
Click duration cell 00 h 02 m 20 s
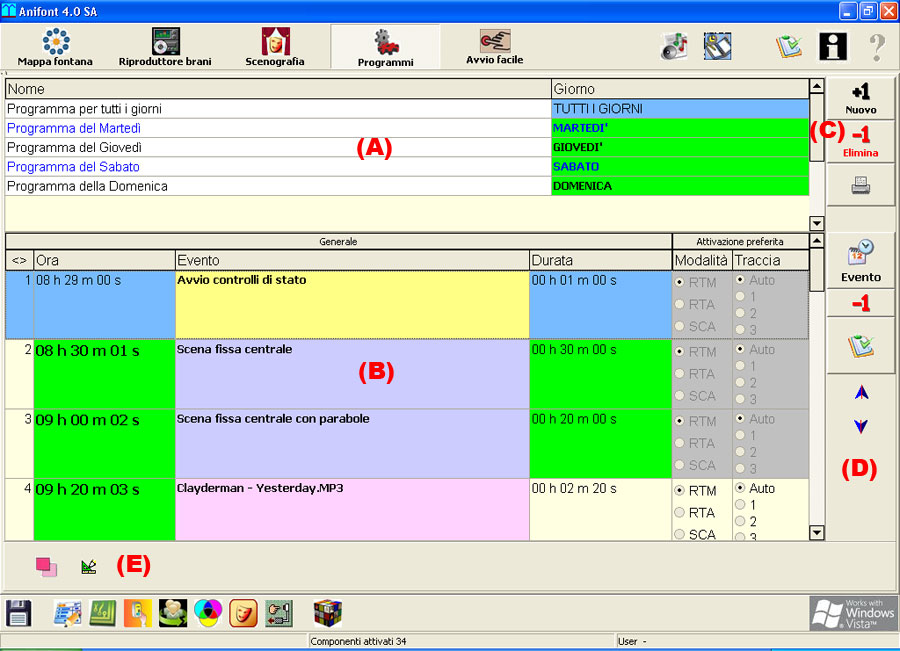click(x=600, y=510)
